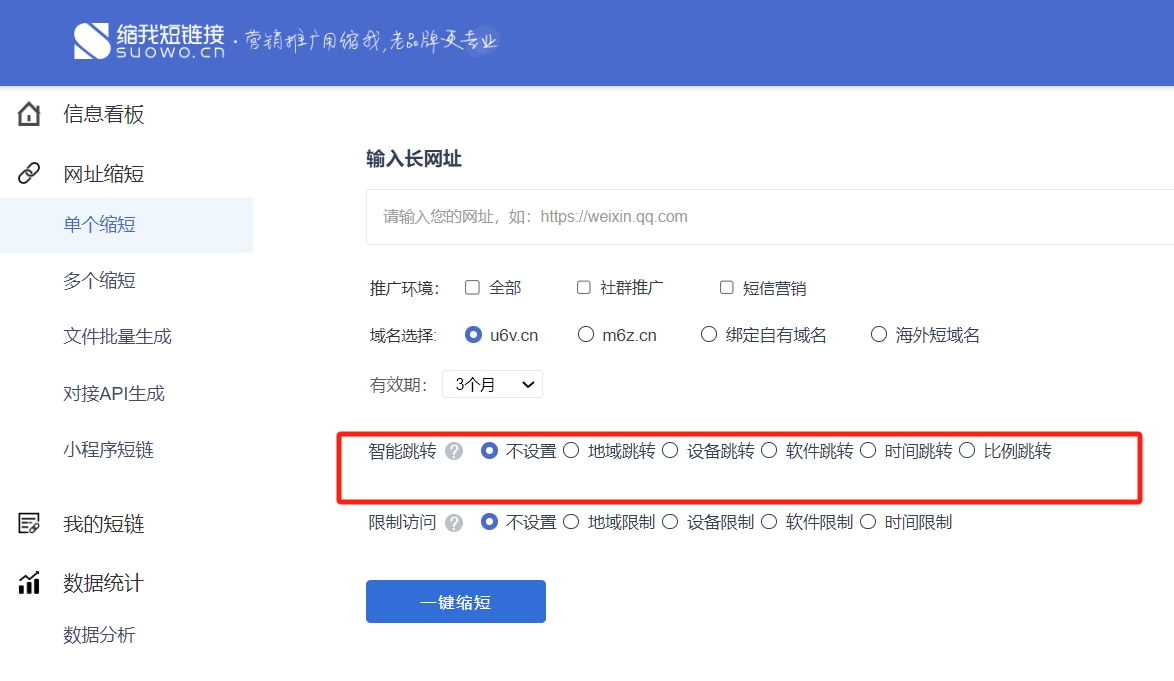Check the 全部 promotion environment checkbox
Screen dimensions: 1174x681
pyautogui.click(x=473, y=288)
